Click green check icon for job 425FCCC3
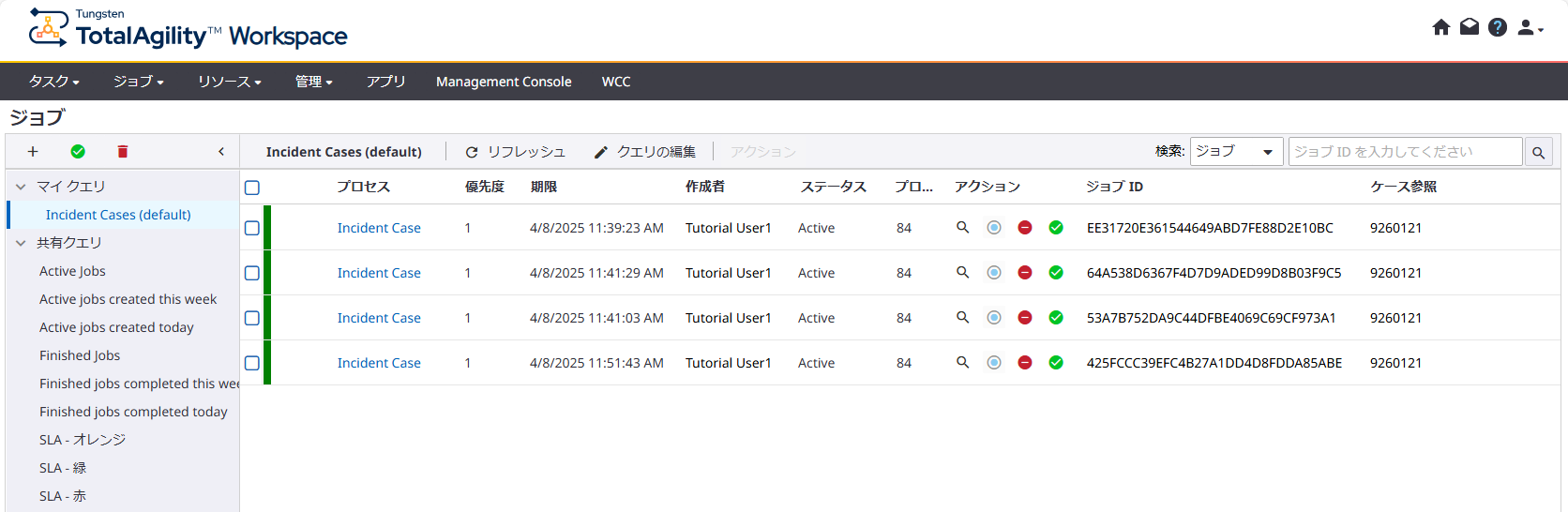This screenshot has width=1568, height=512. pyautogui.click(x=1056, y=362)
